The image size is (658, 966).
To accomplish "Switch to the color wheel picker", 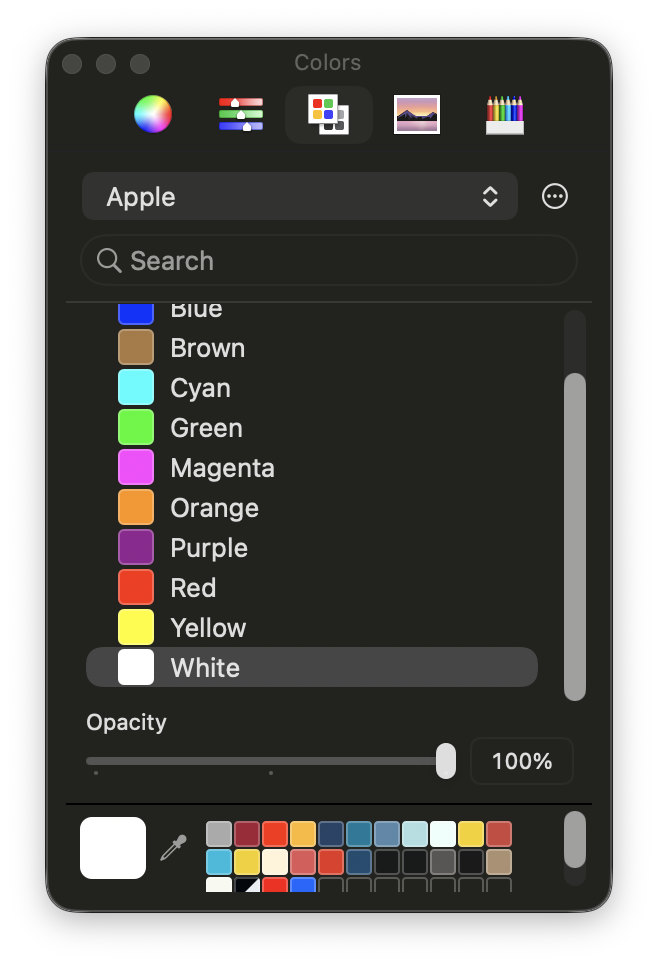I will coord(153,114).
